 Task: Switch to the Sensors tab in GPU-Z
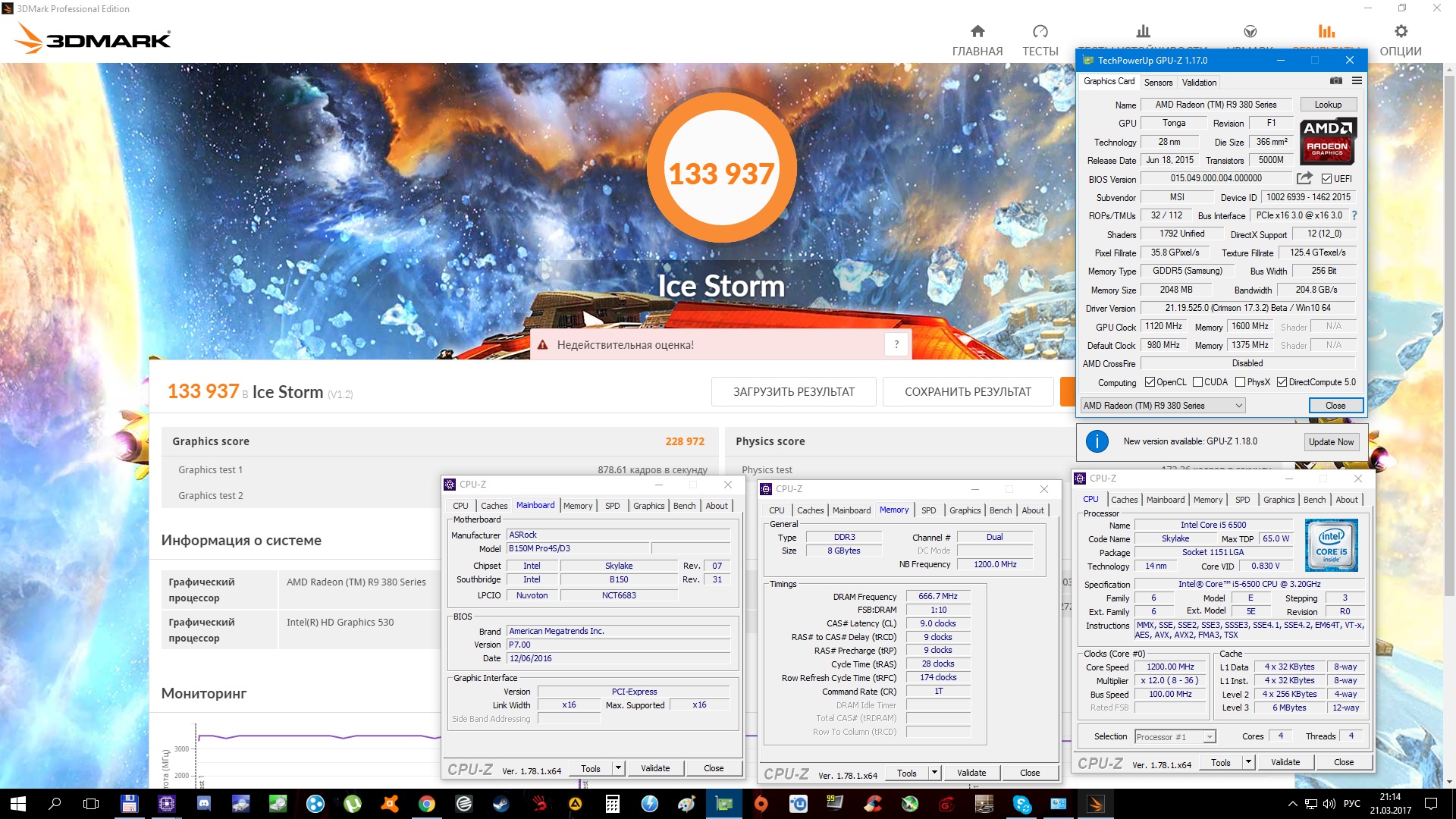1158,82
